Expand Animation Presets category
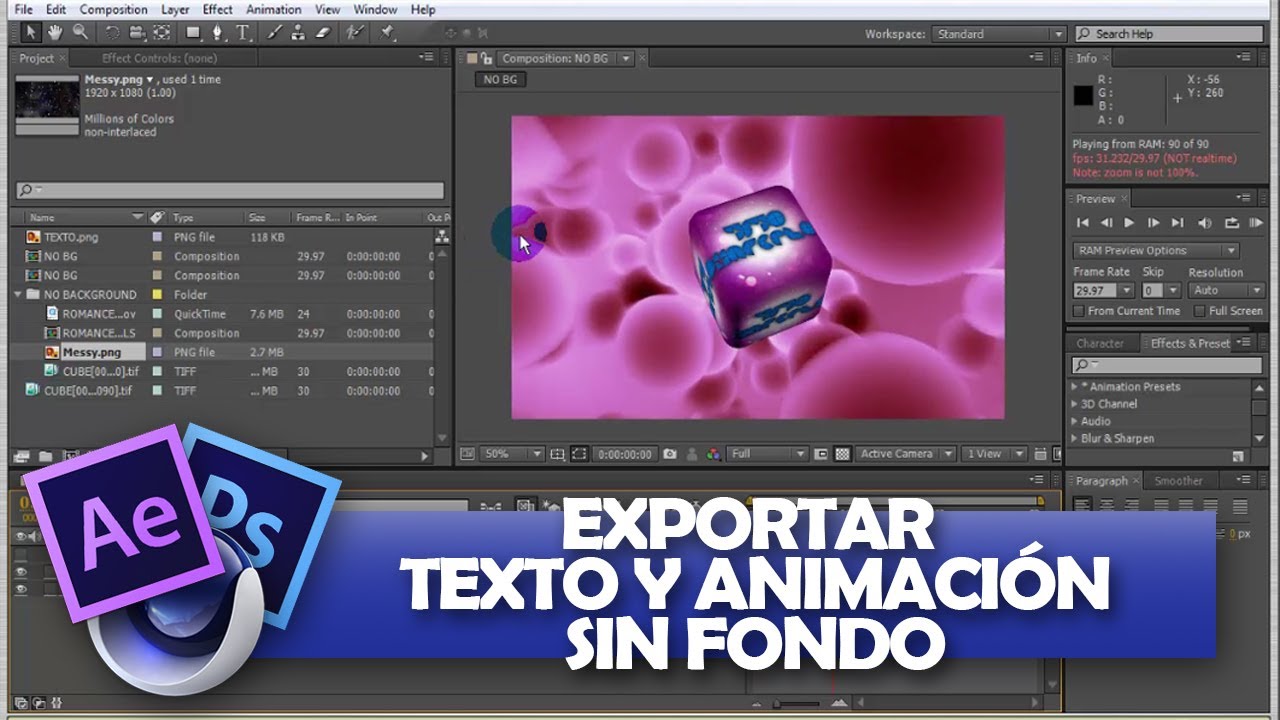 [x=1076, y=387]
